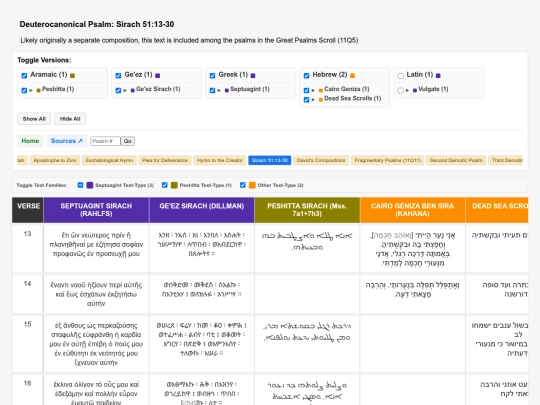Toggle the Cairo Geniza (1) checkbox
This screenshot has width=540, height=405.
point(306,90)
